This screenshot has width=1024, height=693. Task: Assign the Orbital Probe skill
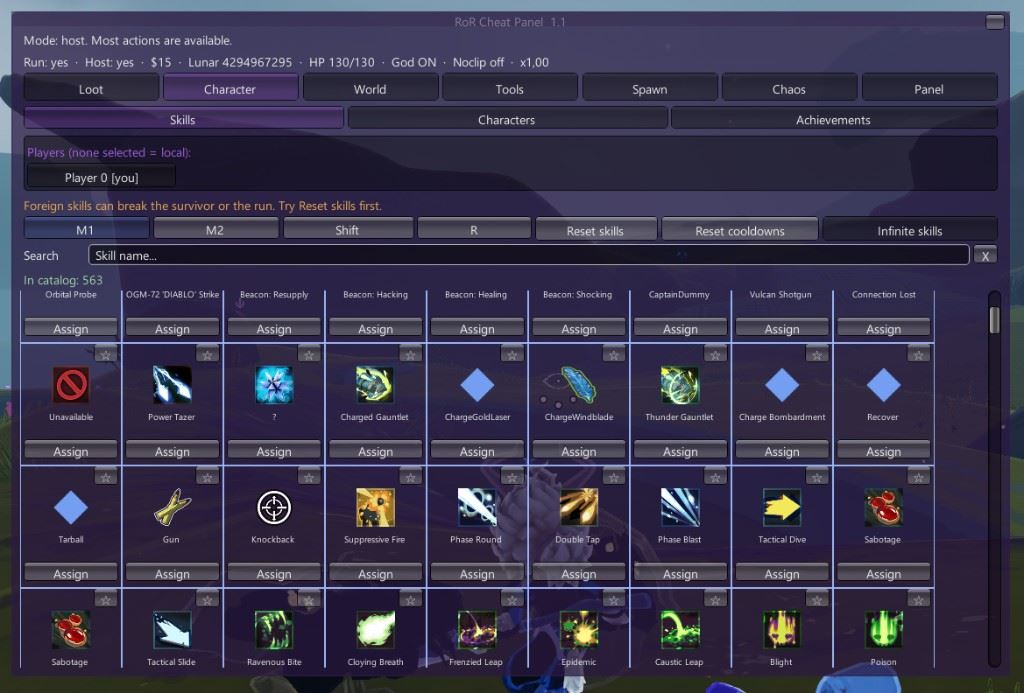point(71,329)
